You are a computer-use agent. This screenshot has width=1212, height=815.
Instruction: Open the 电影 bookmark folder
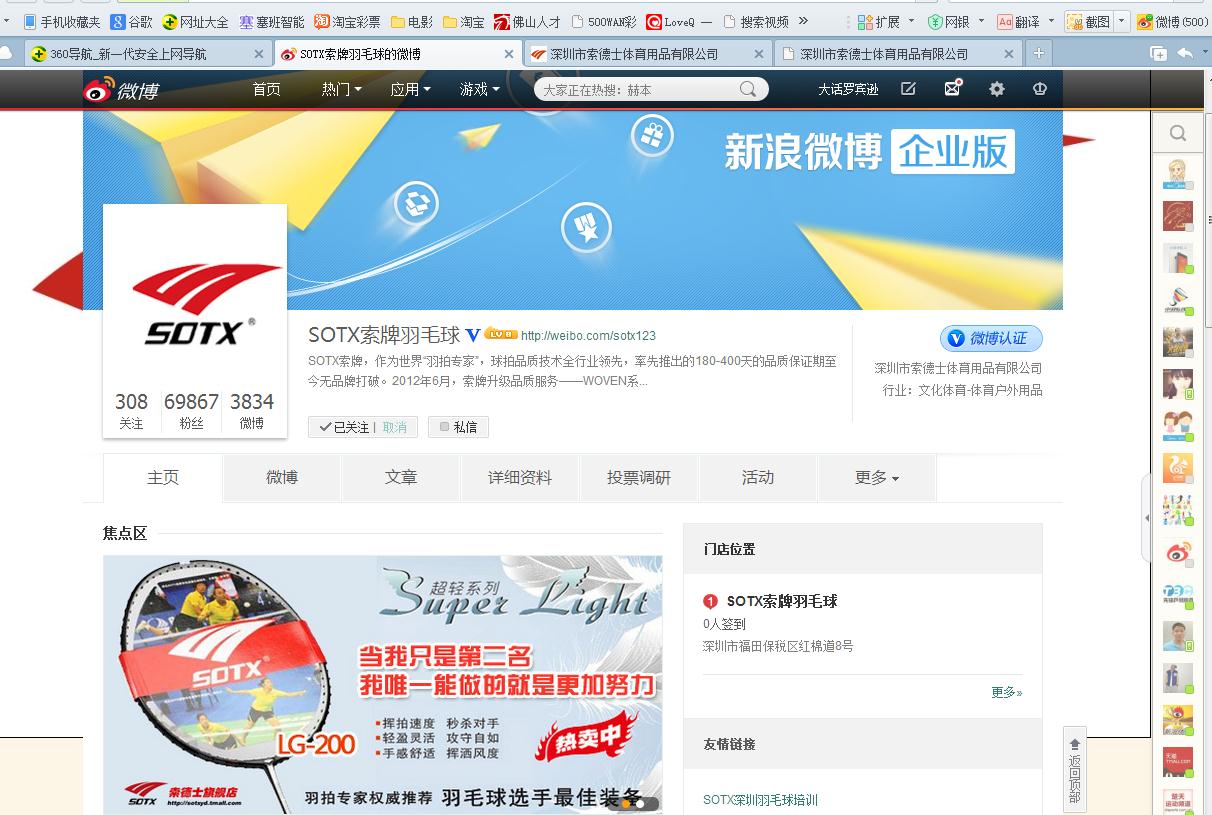[x=411, y=21]
